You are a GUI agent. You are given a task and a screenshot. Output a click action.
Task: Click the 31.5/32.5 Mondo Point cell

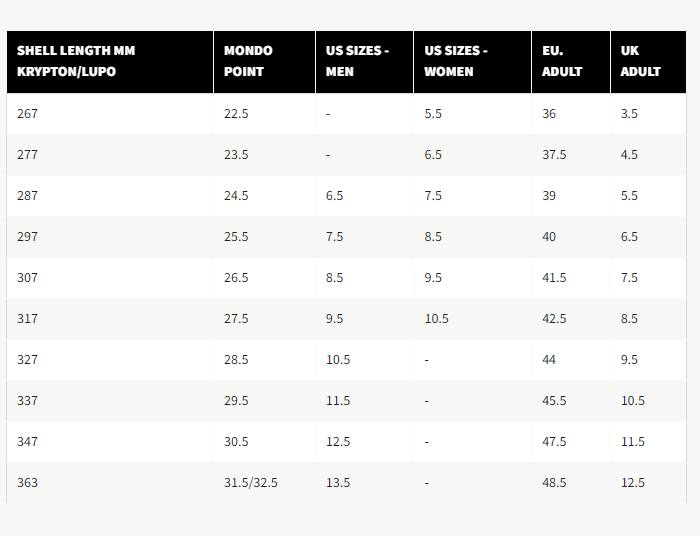point(251,483)
